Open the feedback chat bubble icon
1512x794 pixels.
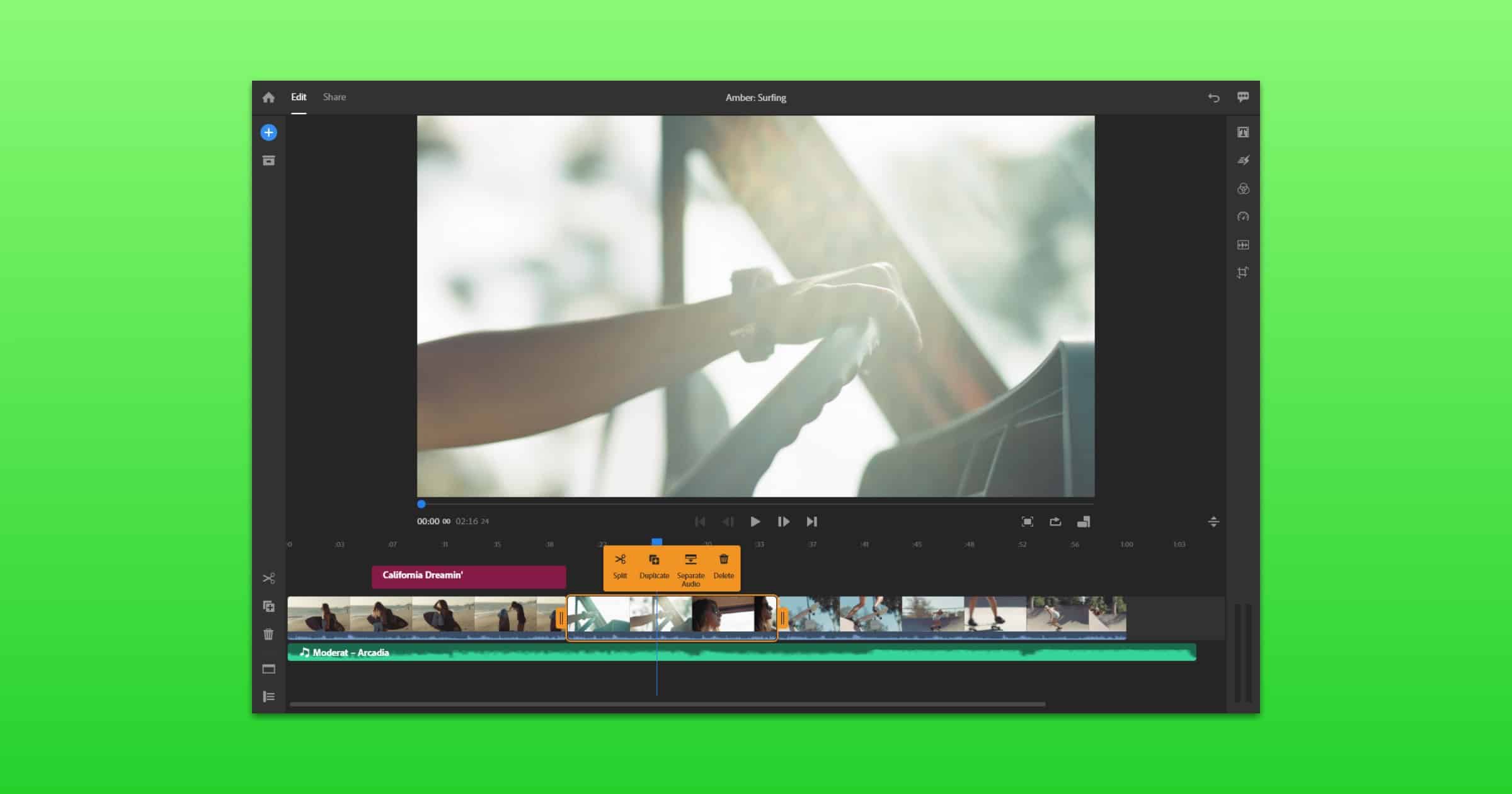point(1243,97)
